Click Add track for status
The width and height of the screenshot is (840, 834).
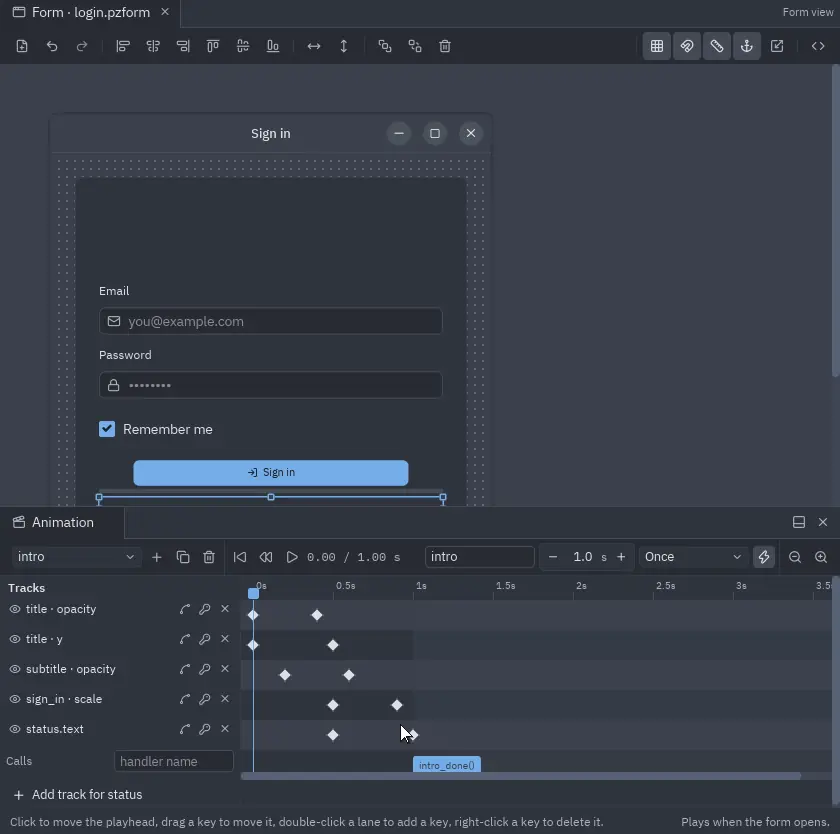[x=78, y=794]
